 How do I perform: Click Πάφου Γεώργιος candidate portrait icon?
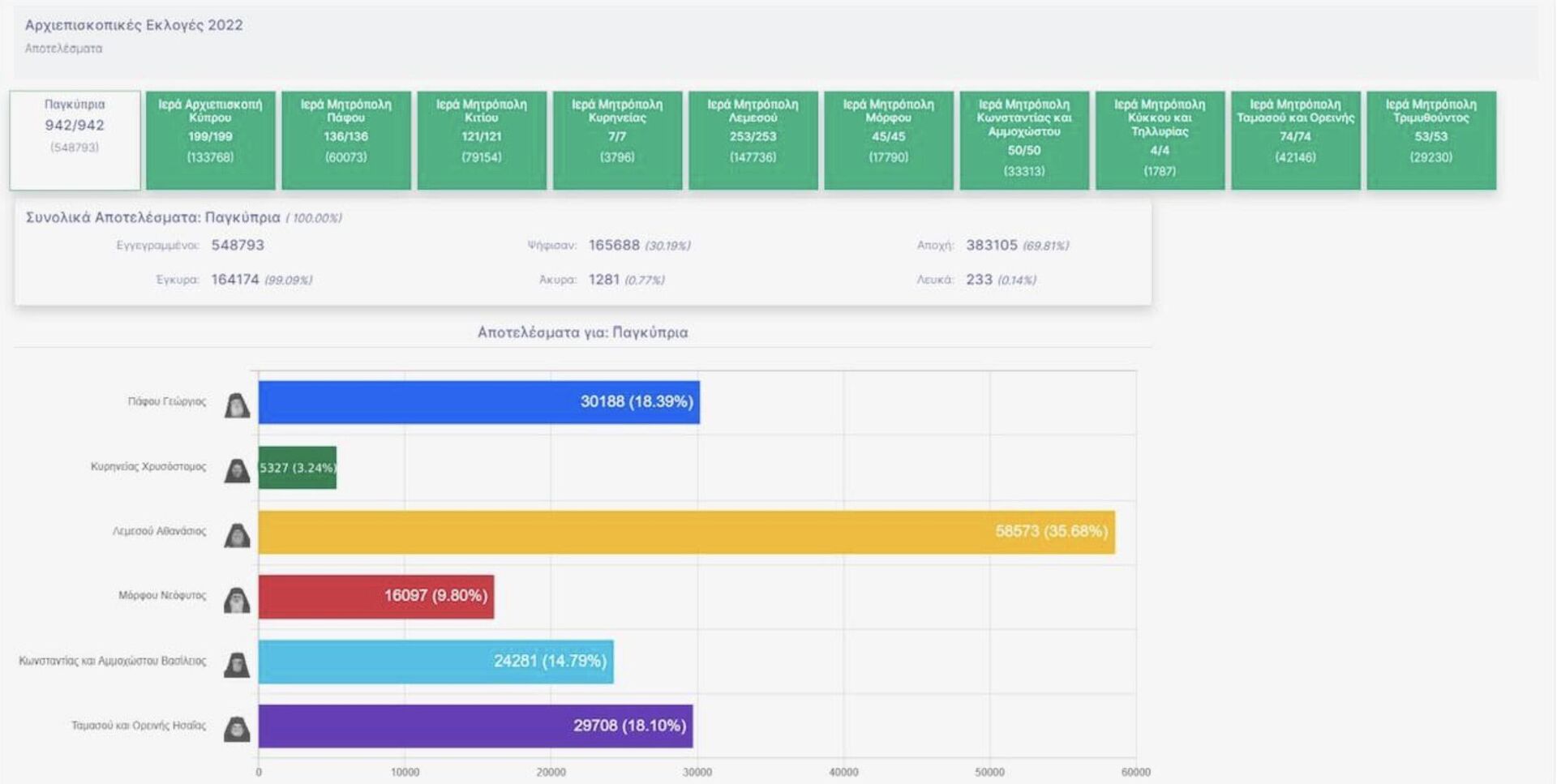237,405
